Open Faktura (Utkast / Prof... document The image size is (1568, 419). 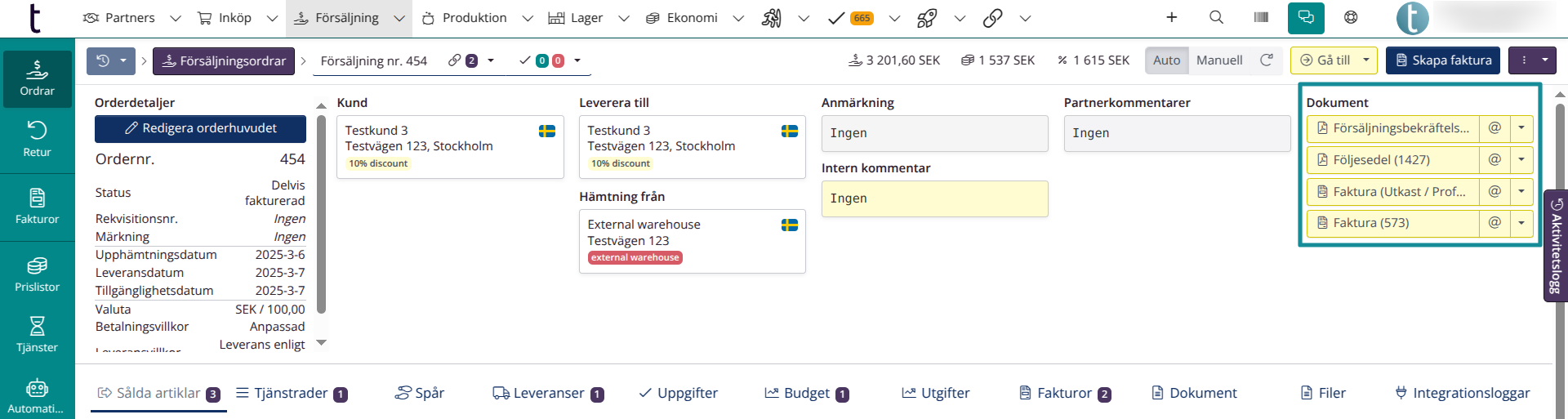[1392, 192]
